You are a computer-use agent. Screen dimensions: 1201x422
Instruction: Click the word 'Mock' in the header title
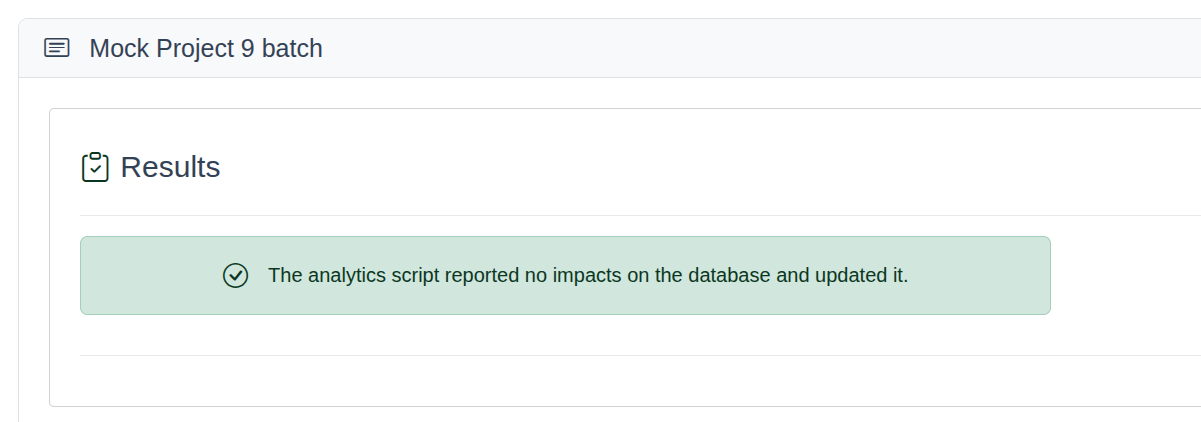pos(120,48)
